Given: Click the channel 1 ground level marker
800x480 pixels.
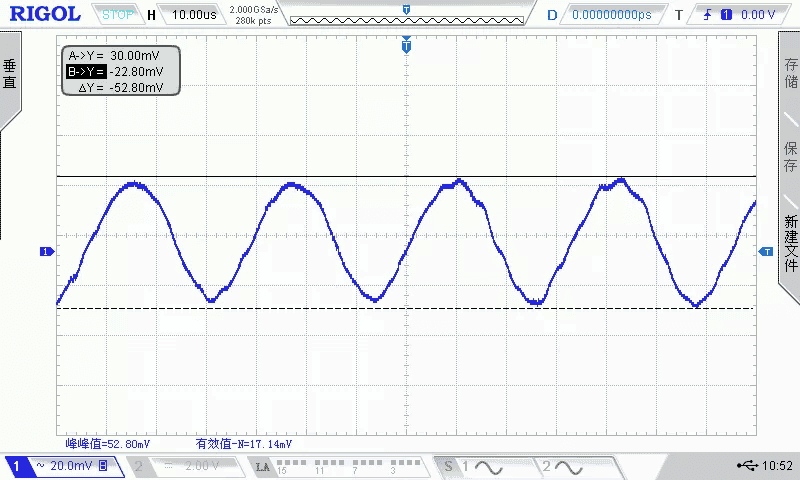Looking at the screenshot, I should (x=44, y=252).
